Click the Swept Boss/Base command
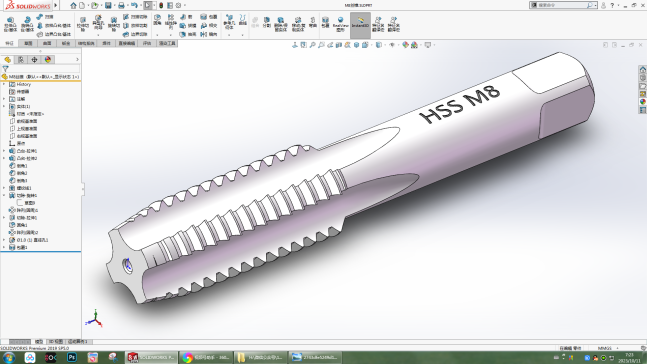This screenshot has height=364, width=647. point(45,17)
